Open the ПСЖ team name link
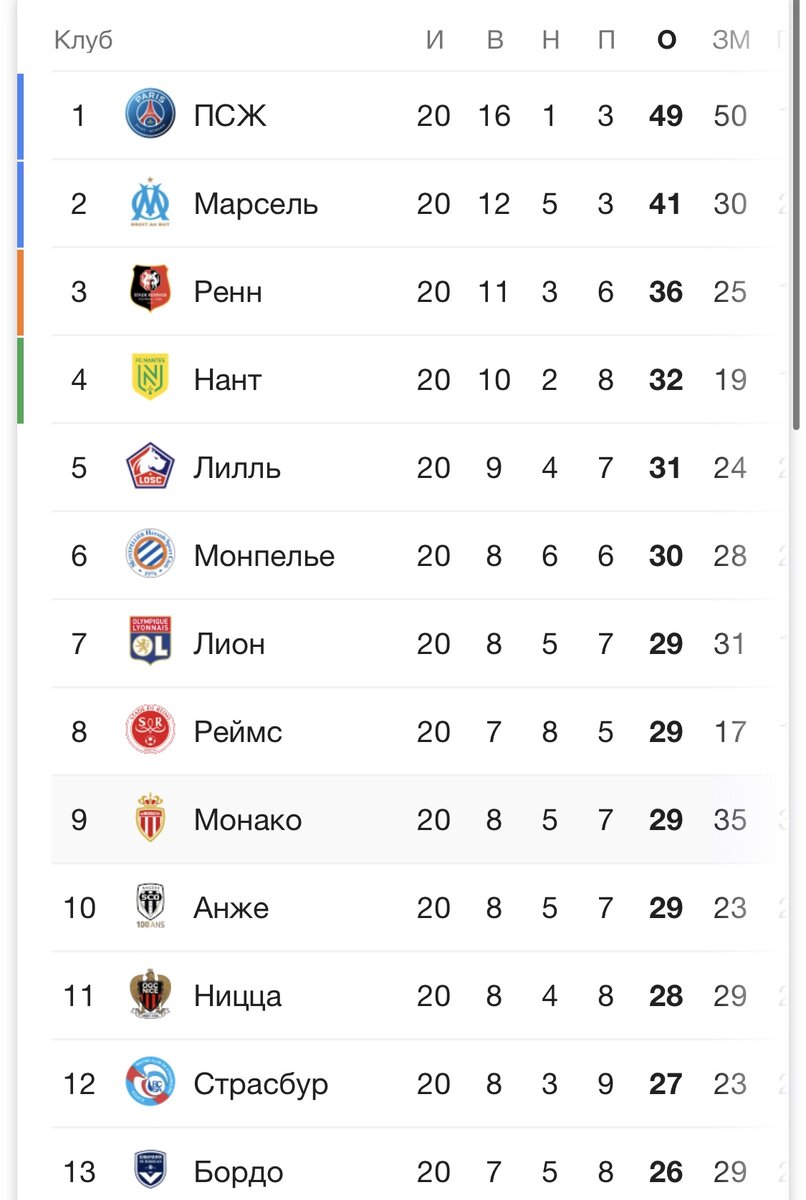Screen dimensions: 806x1200 [x=231, y=116]
